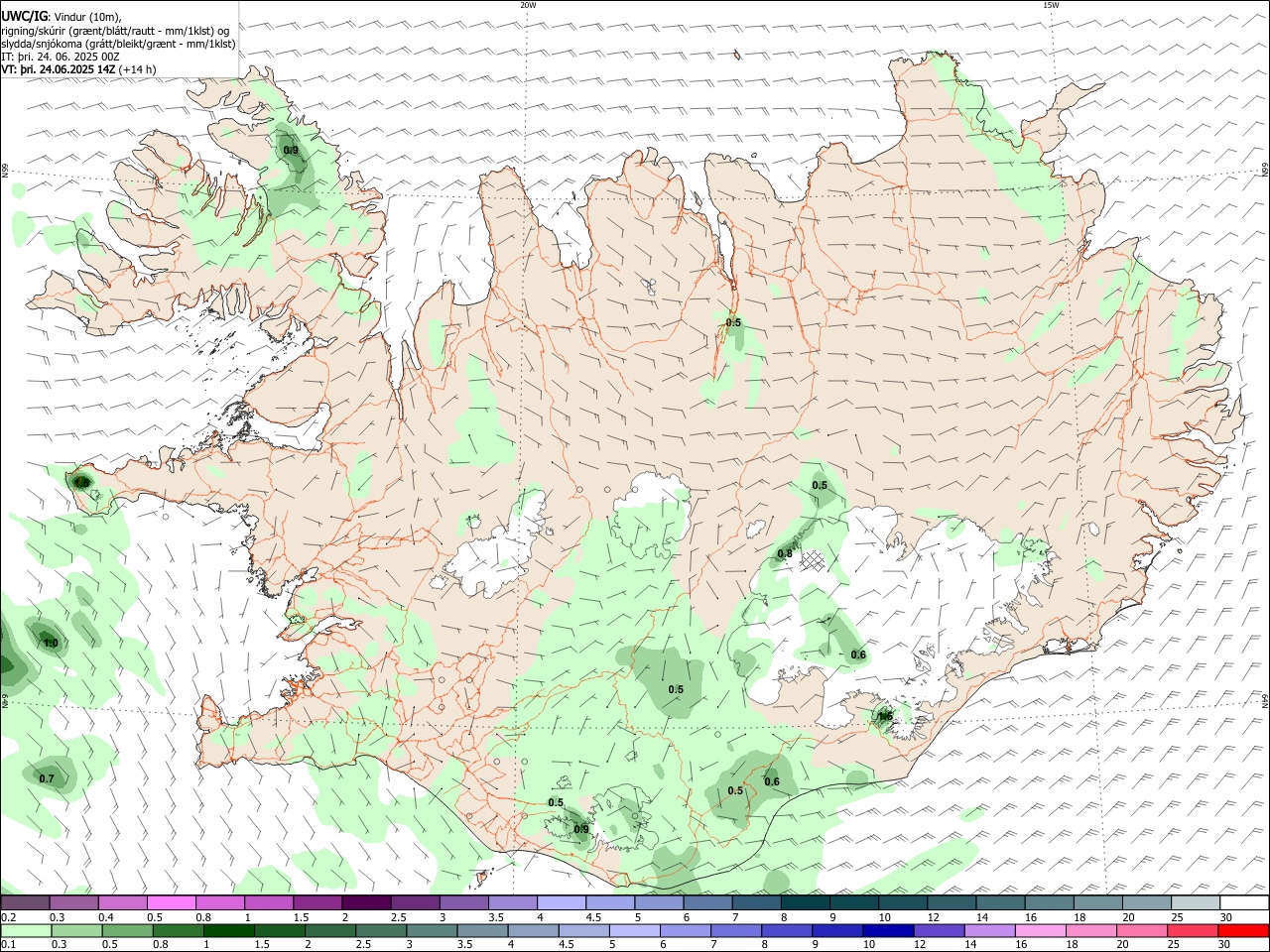This screenshot has width=1270, height=952.
Task: Click the 'UWC/IG' title text
Action: tap(23, 17)
